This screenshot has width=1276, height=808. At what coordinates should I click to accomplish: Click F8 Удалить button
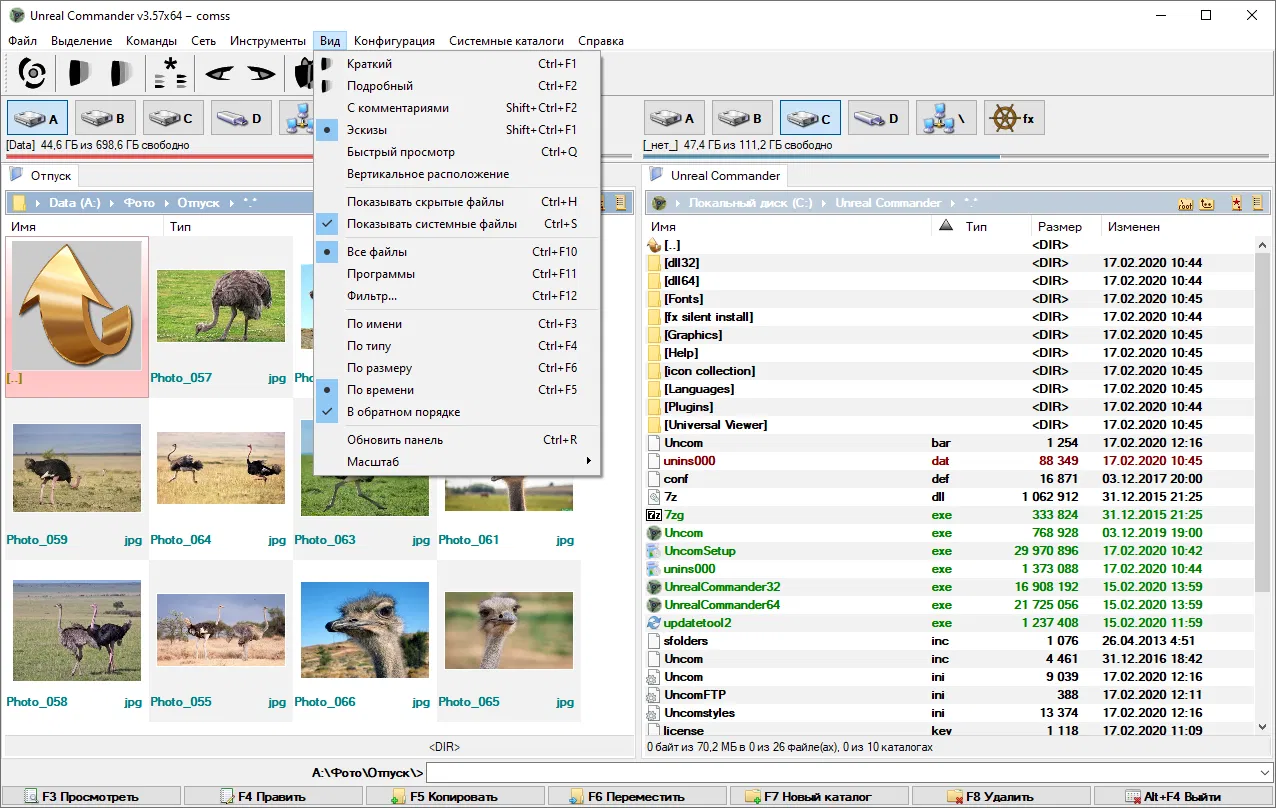[x=1001, y=797]
